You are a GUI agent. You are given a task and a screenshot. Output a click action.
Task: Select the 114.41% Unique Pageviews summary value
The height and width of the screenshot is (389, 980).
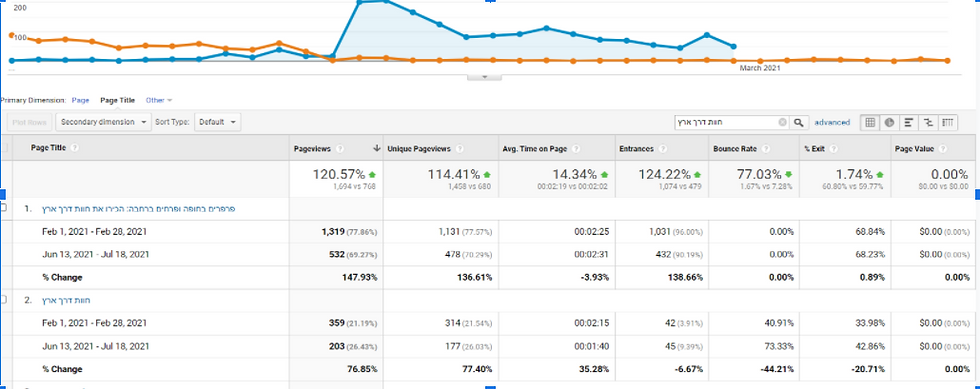tap(454, 174)
